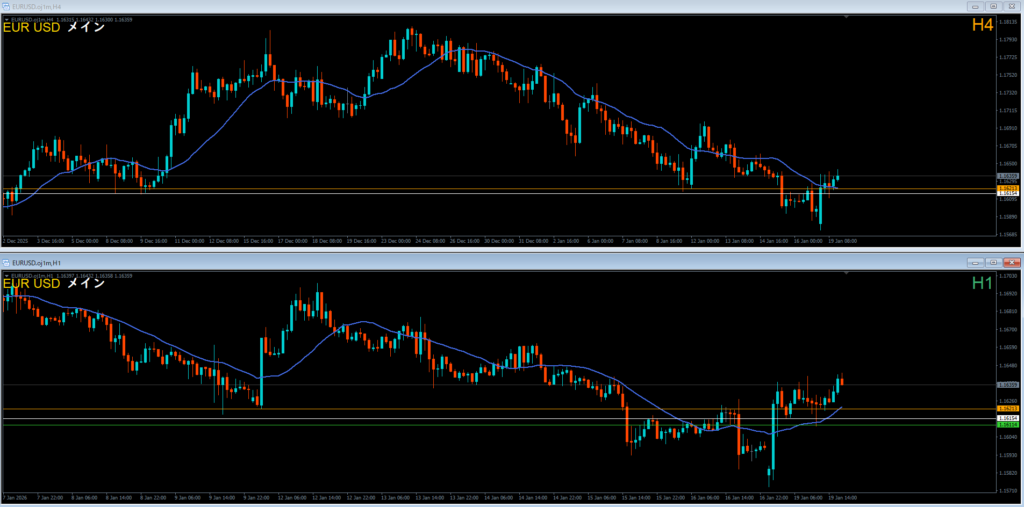Click the EUR USD メイン label in H4 chart
Viewport: 1024px width, 507px height.
click(55, 27)
